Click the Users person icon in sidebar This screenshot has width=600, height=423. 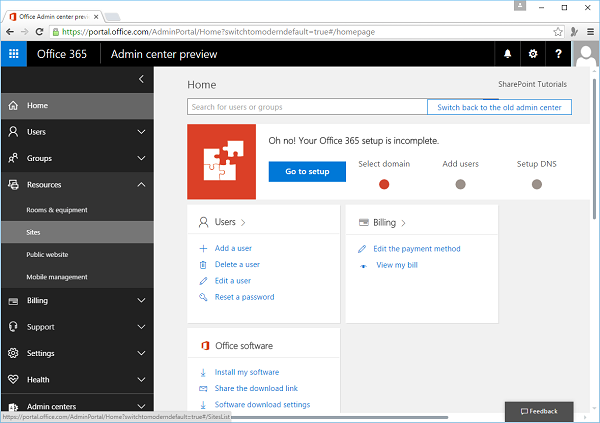tap(13, 132)
